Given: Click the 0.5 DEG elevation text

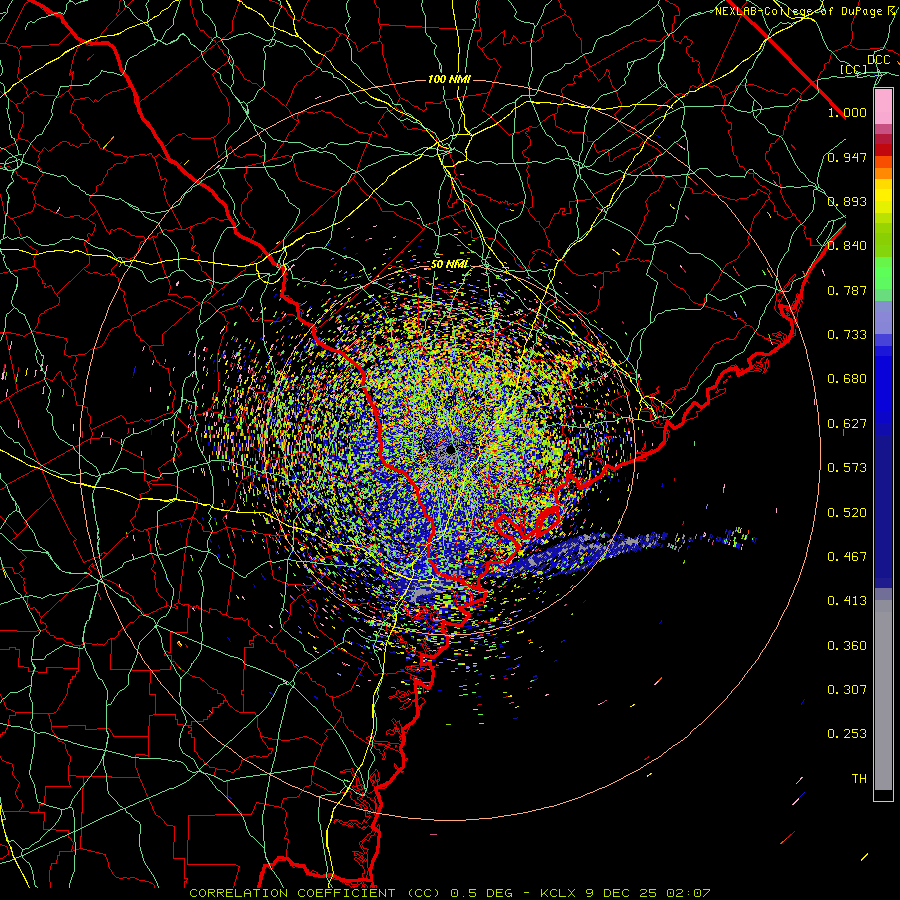Looking at the screenshot, I should 482,893.
